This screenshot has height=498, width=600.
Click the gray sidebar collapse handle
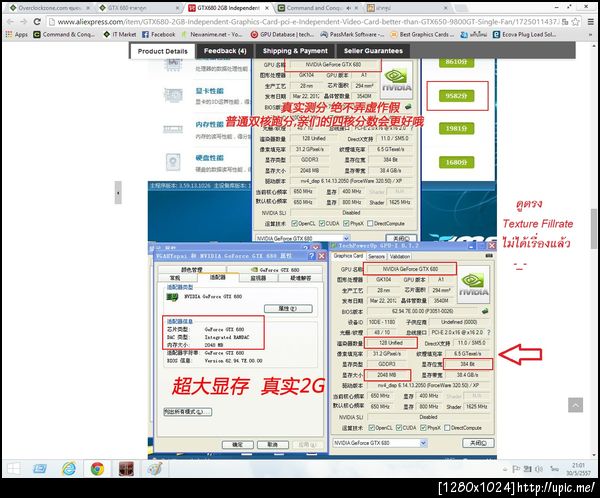118,193
